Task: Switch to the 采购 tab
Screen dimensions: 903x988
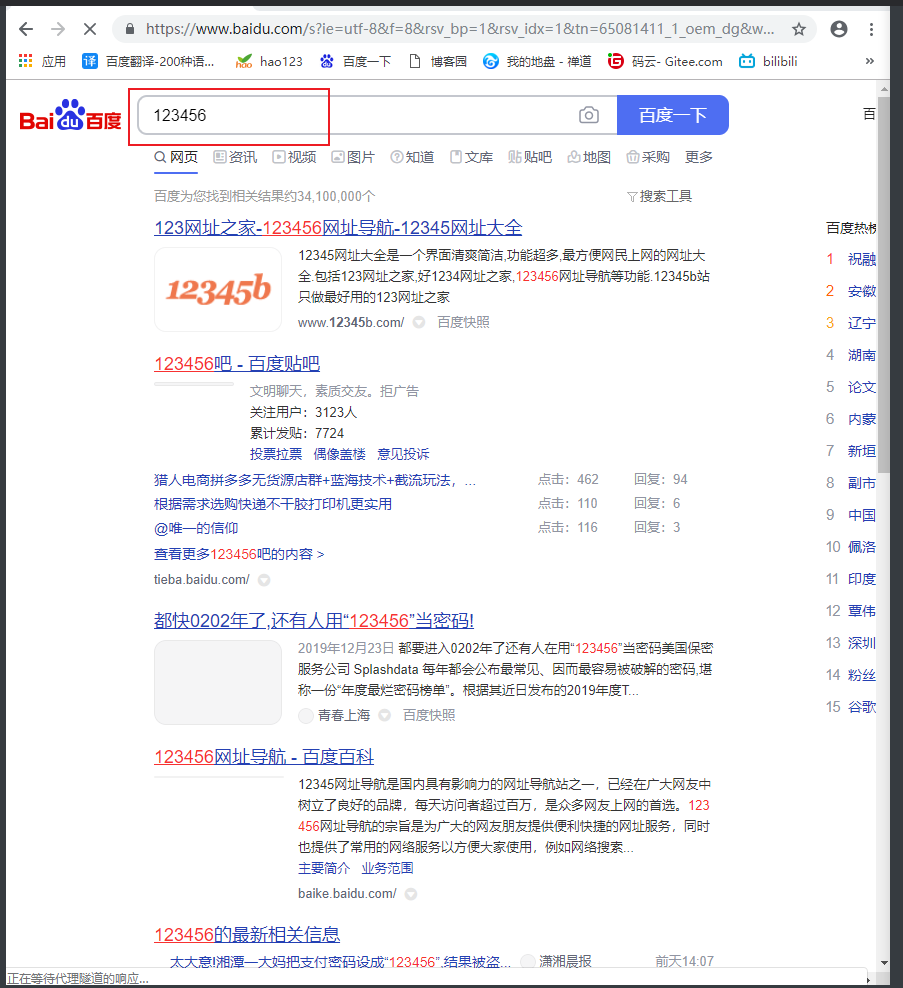Action: tap(648, 157)
